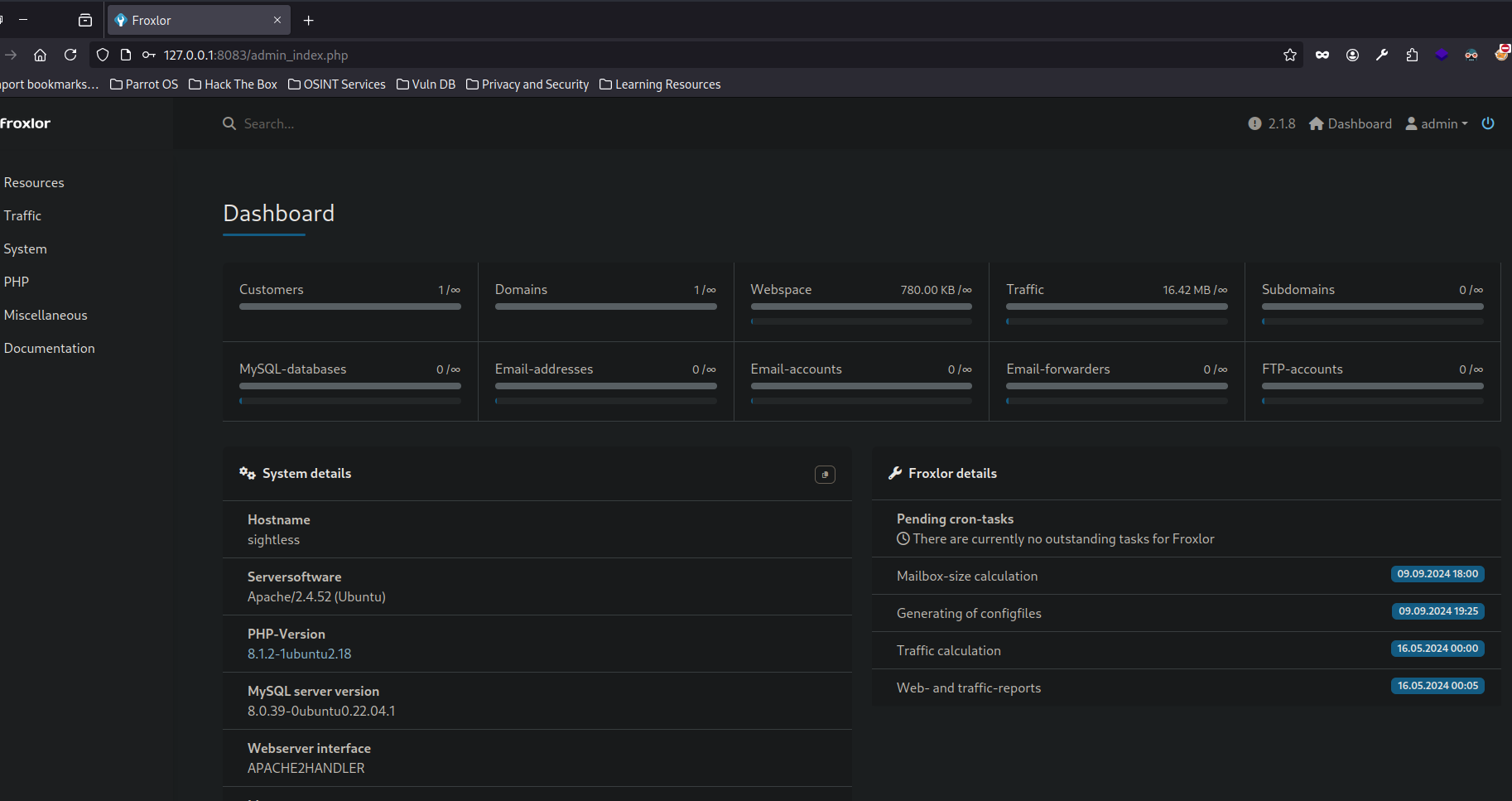1512x801 pixels.
Task: Click the account profile toolbar icon
Action: pos(1352,55)
